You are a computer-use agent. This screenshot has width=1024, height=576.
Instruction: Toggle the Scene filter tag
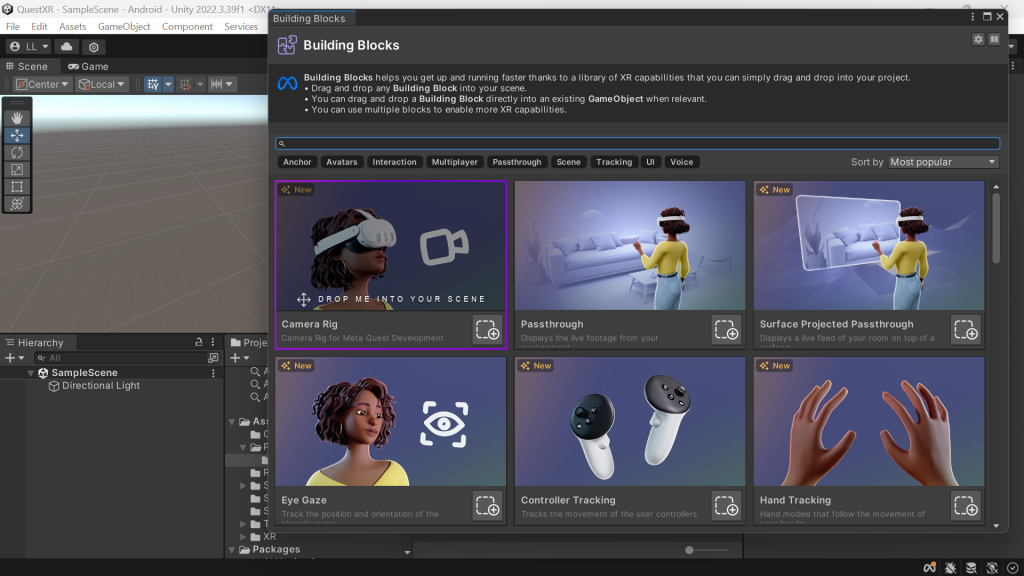568,162
